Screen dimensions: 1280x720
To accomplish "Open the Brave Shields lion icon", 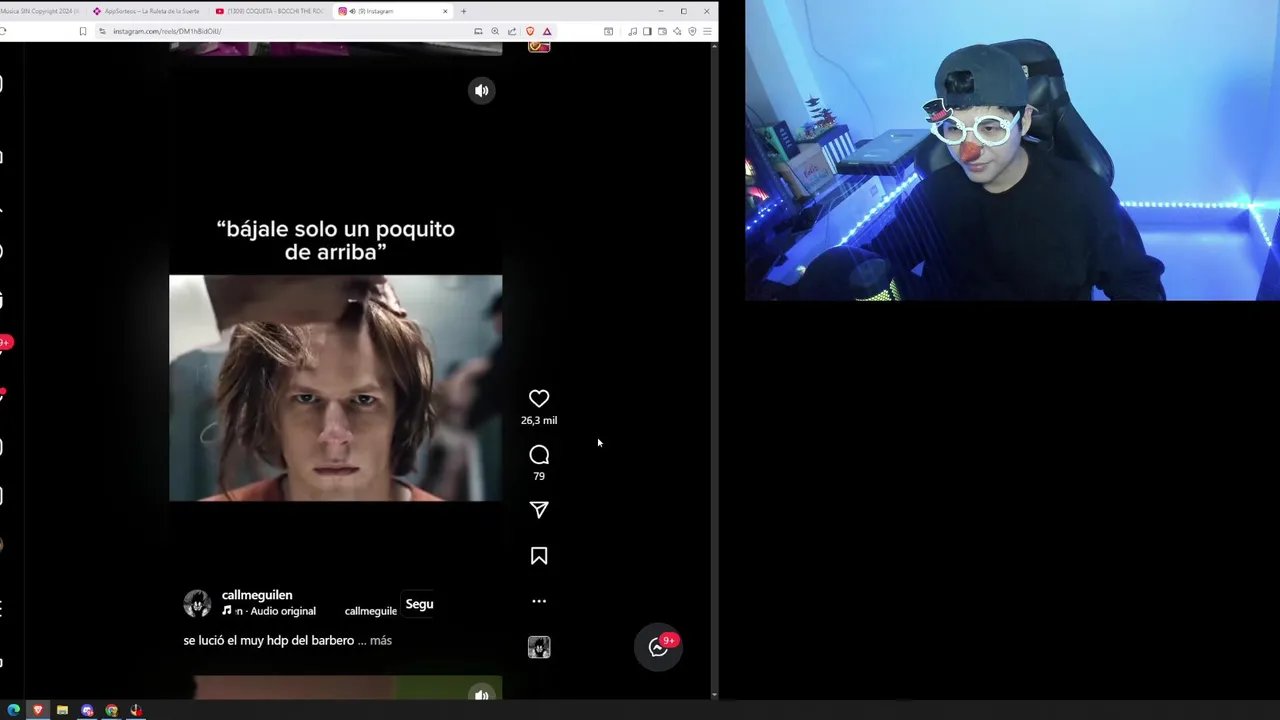I will 530,31.
